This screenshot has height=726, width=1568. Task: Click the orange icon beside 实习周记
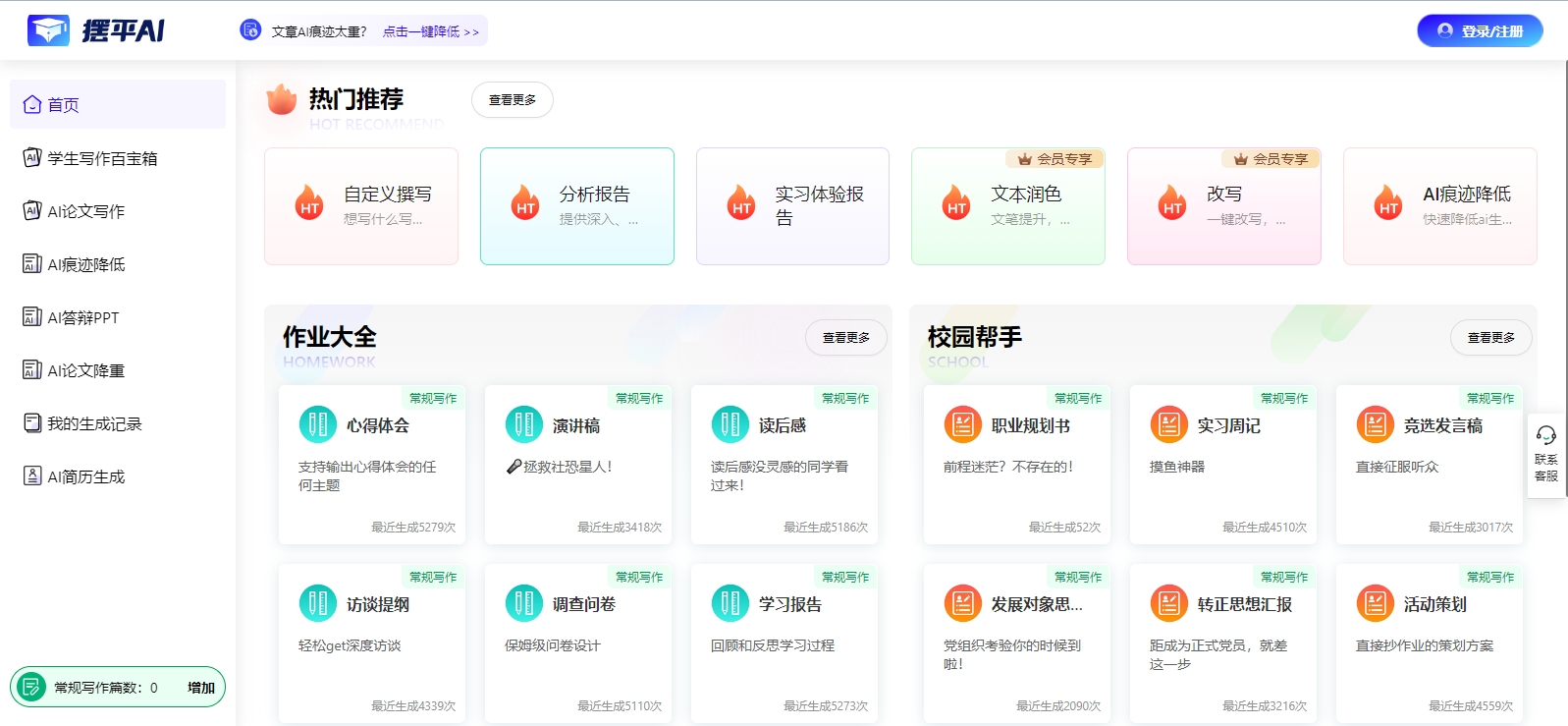point(1168,424)
